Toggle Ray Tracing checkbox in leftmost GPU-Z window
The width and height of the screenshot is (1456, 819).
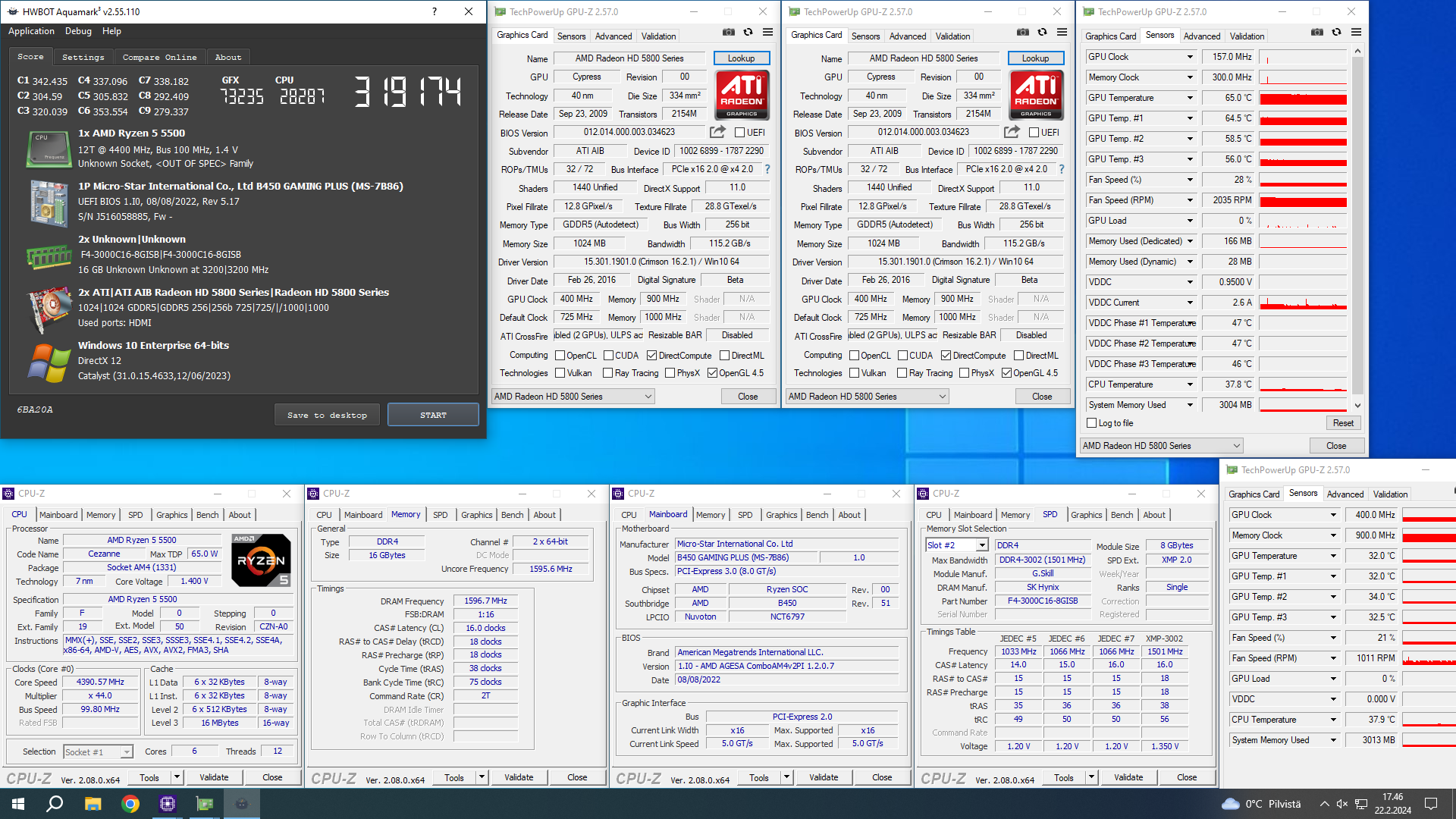point(607,373)
